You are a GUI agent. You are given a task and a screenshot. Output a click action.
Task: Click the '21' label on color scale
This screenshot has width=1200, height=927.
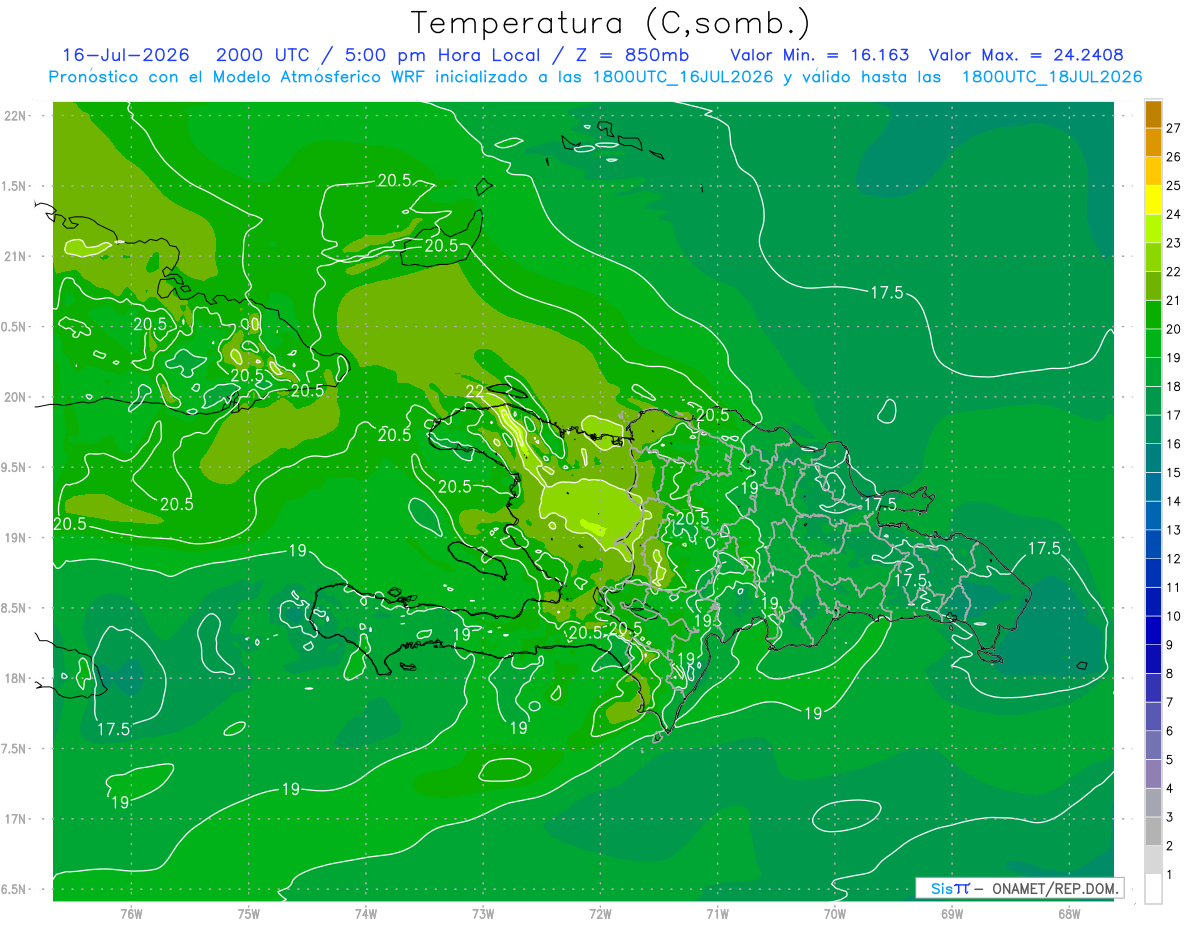1174,300
